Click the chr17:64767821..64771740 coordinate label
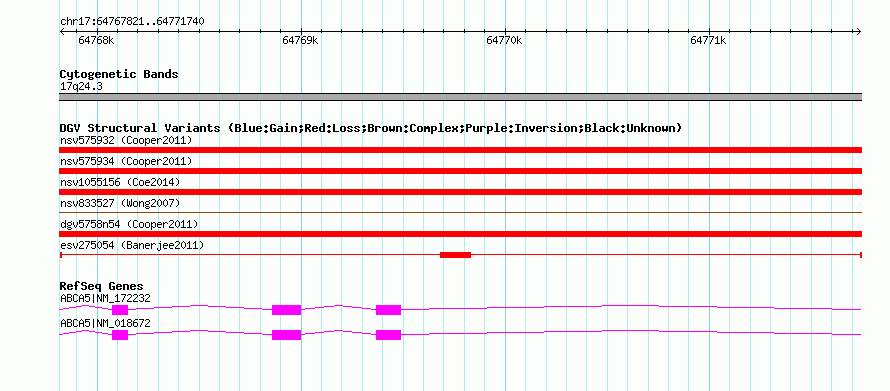This screenshot has width=890, height=391. click(132, 22)
